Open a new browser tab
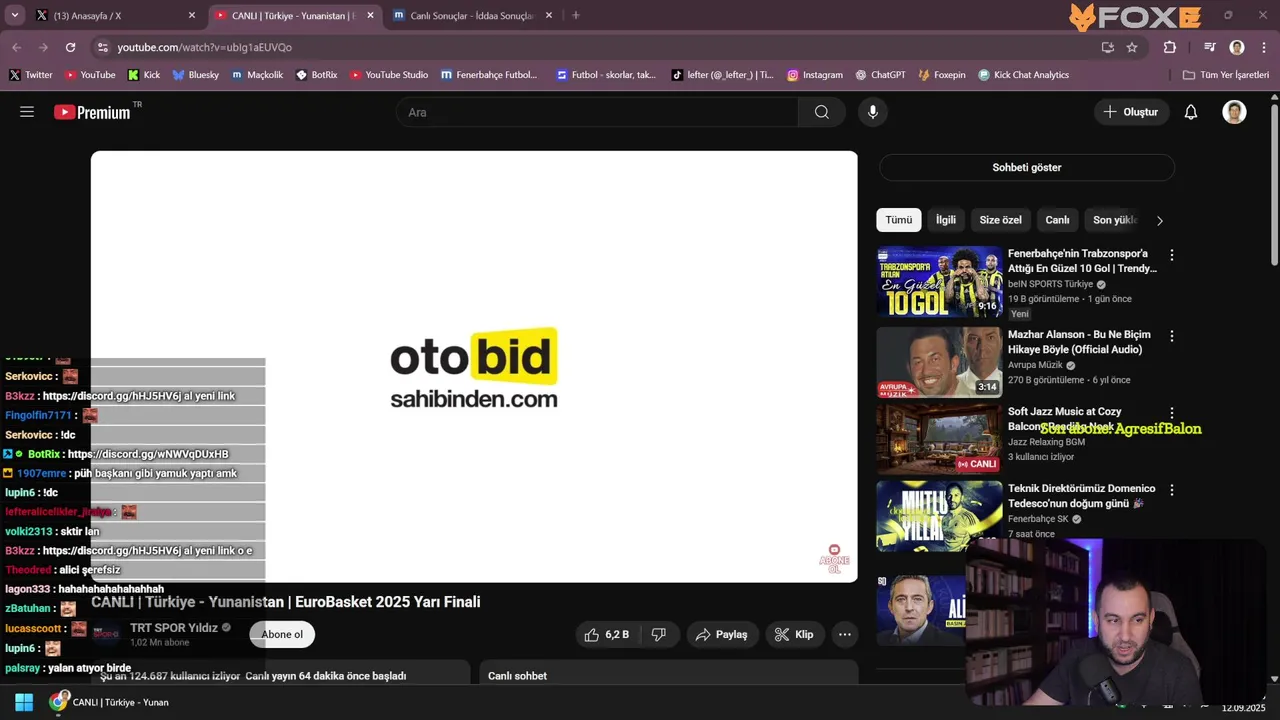Screen dimensions: 1280x720 point(575,15)
